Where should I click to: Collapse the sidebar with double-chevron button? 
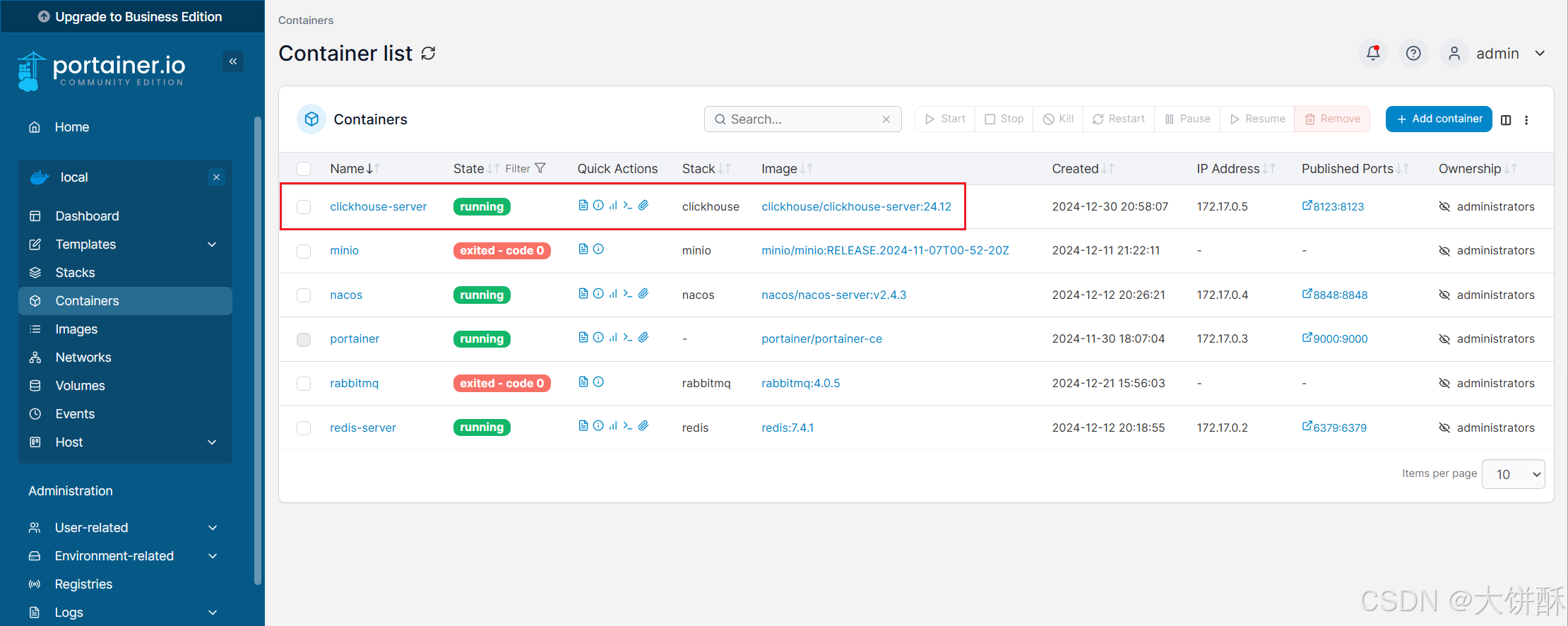233,61
